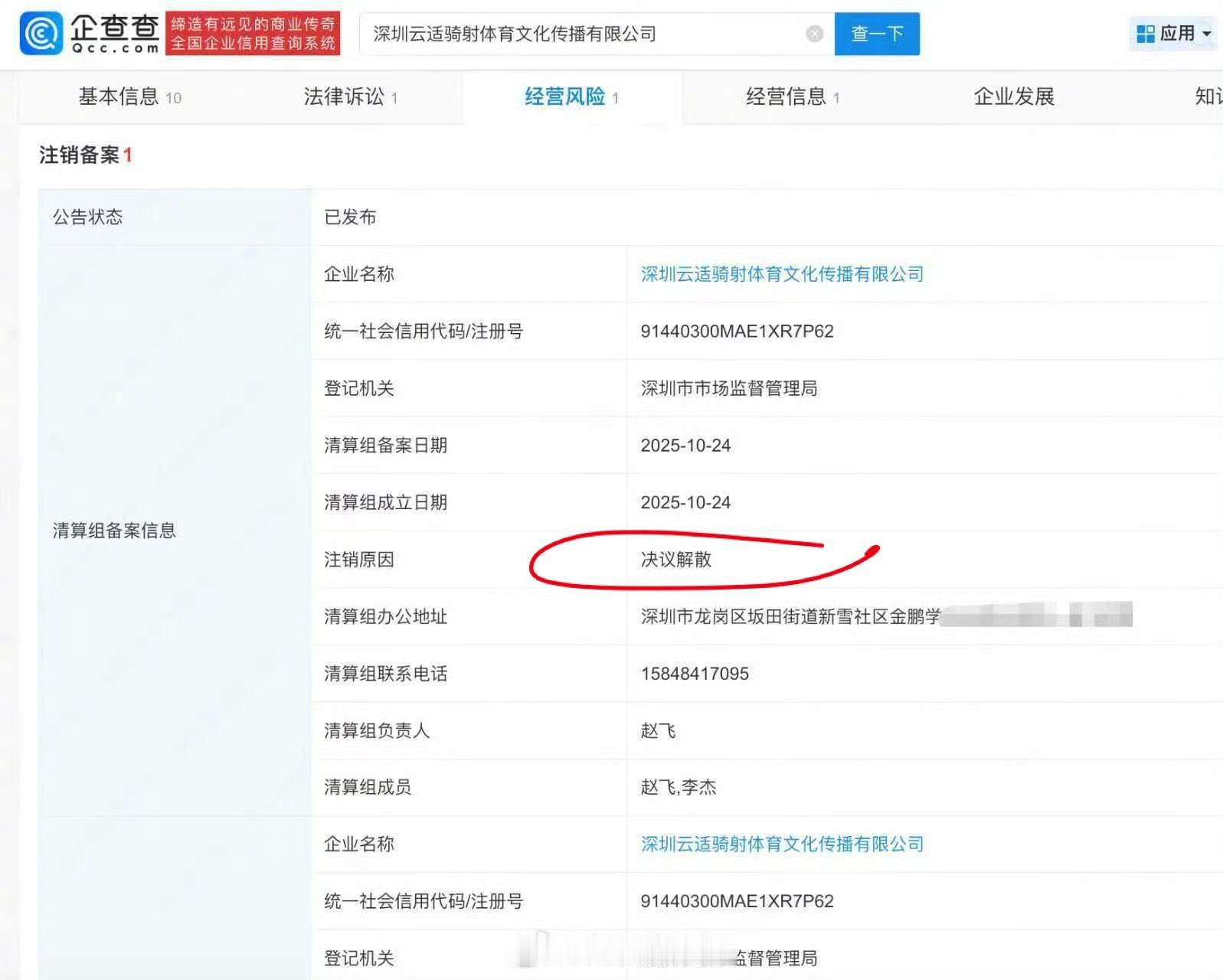Select liquidation leader 赵飞
The image size is (1223, 980).
(x=658, y=730)
